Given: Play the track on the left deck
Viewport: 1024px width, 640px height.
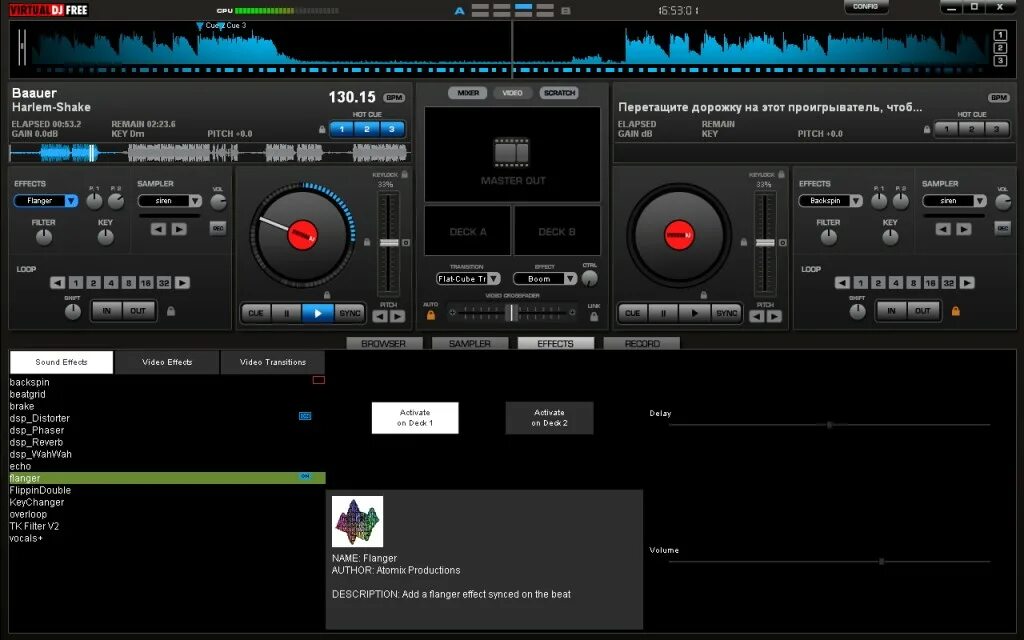Looking at the screenshot, I should click(x=317, y=313).
